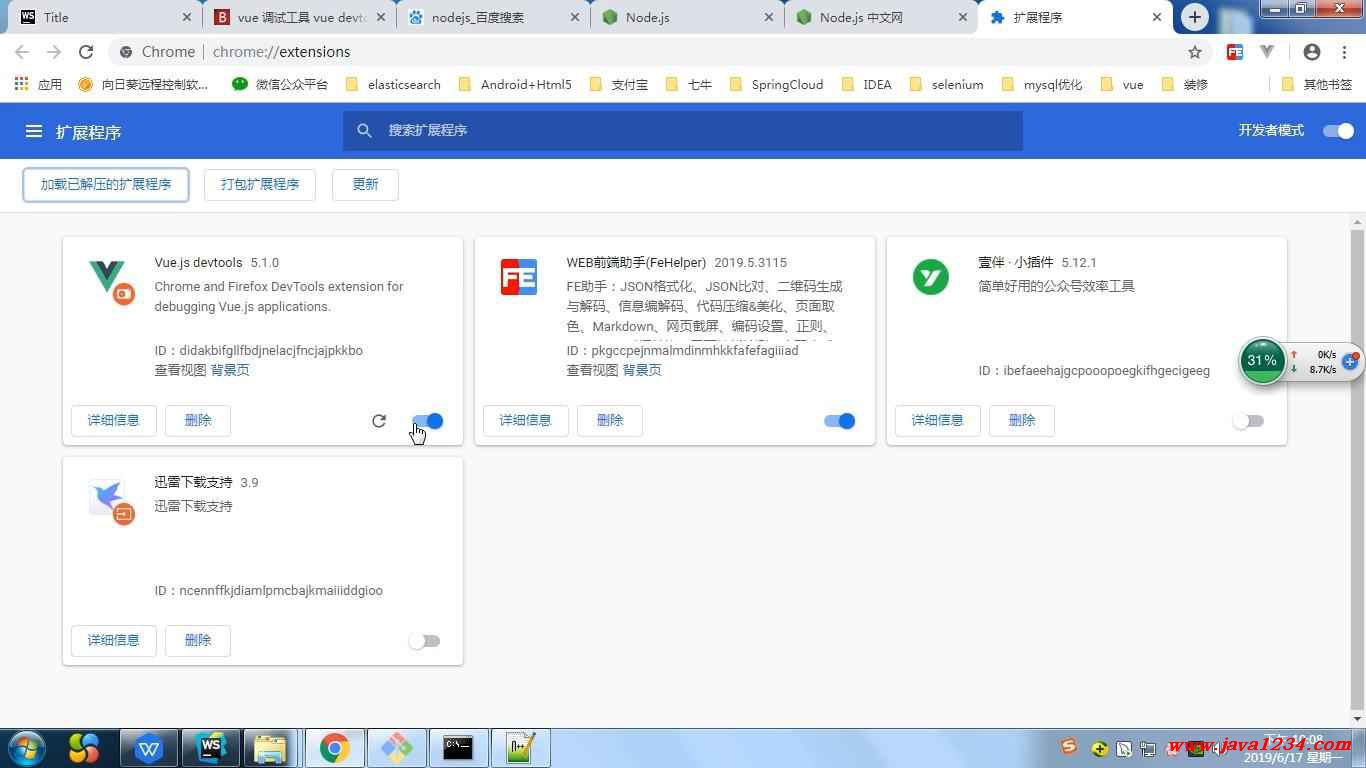This screenshot has width=1366, height=768.
Task: Open a new browser tab
Action: (x=1194, y=17)
